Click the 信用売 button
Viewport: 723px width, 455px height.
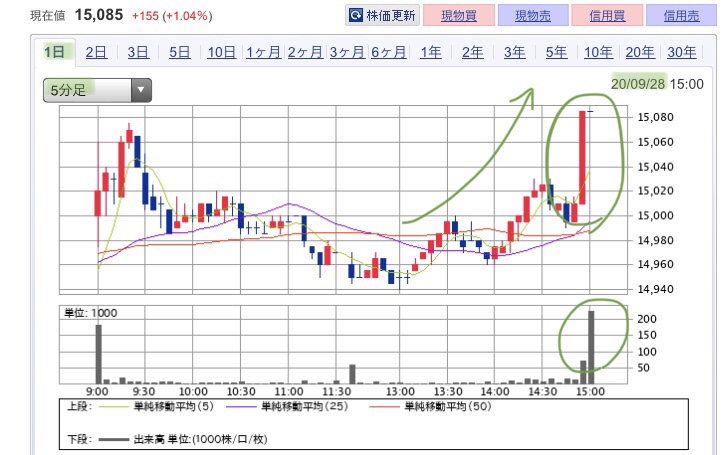(682, 15)
